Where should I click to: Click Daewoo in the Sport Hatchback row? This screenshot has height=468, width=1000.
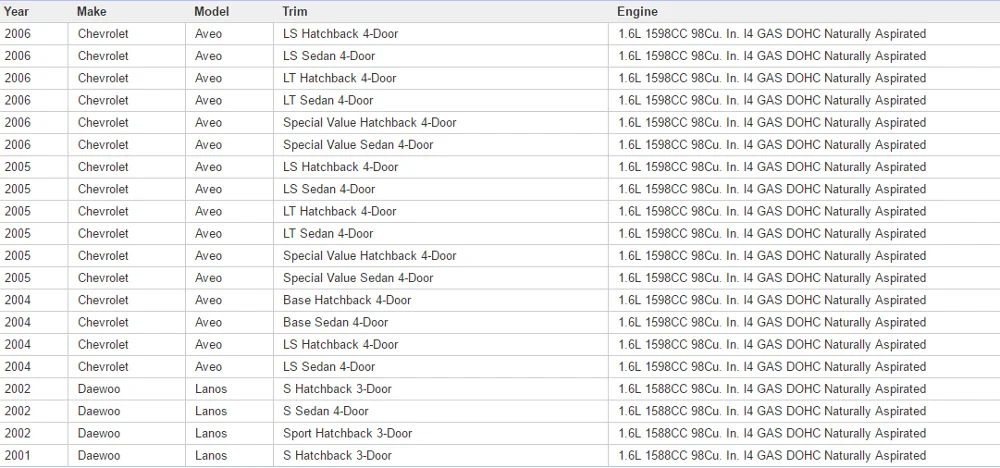coord(99,434)
